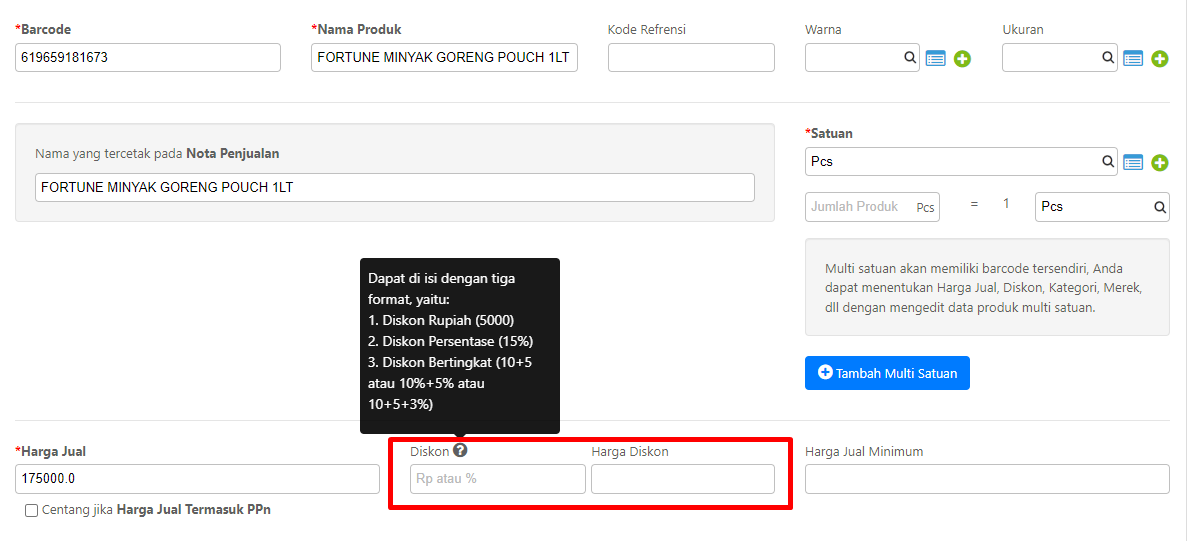Click the Harga Jual Minimum label
The image size is (1187, 541).
click(x=864, y=452)
